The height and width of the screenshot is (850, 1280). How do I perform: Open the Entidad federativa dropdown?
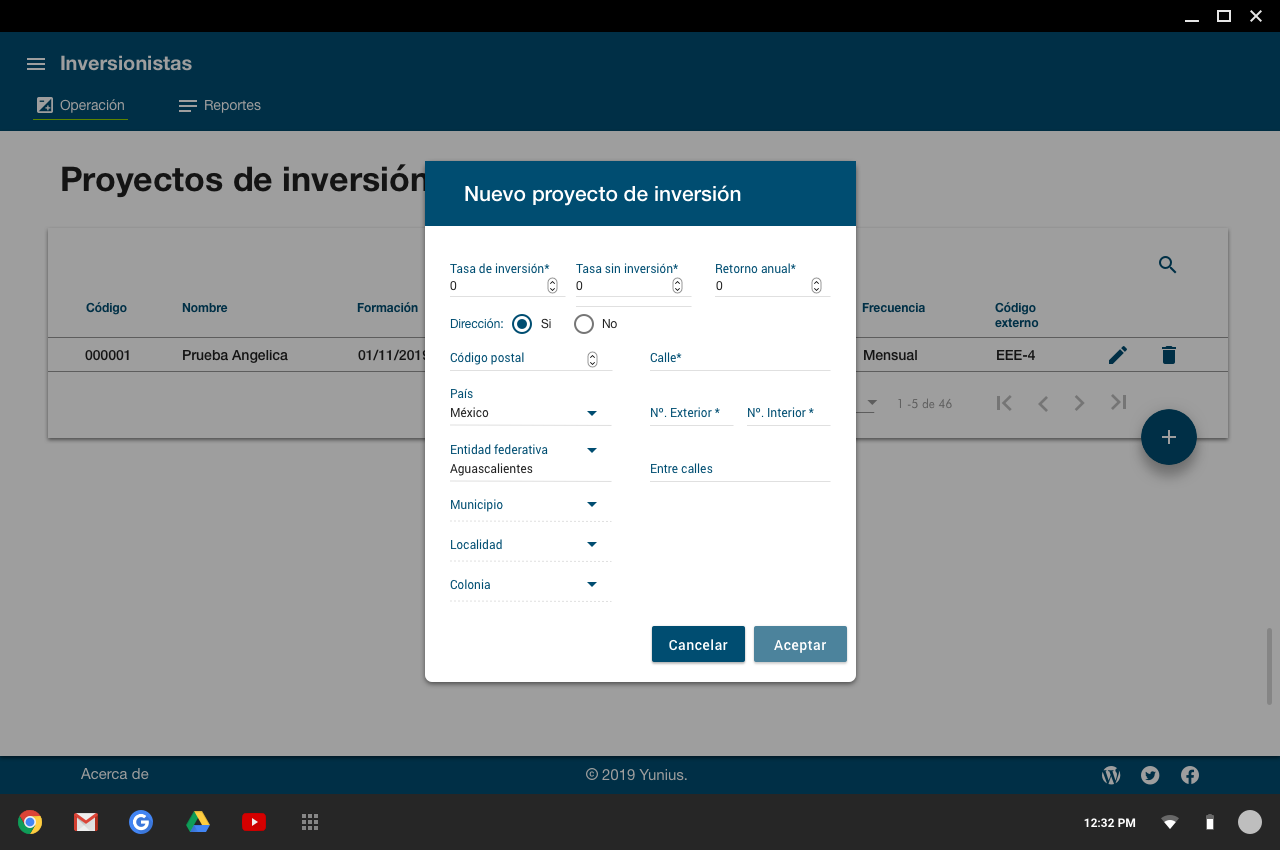tap(591, 451)
